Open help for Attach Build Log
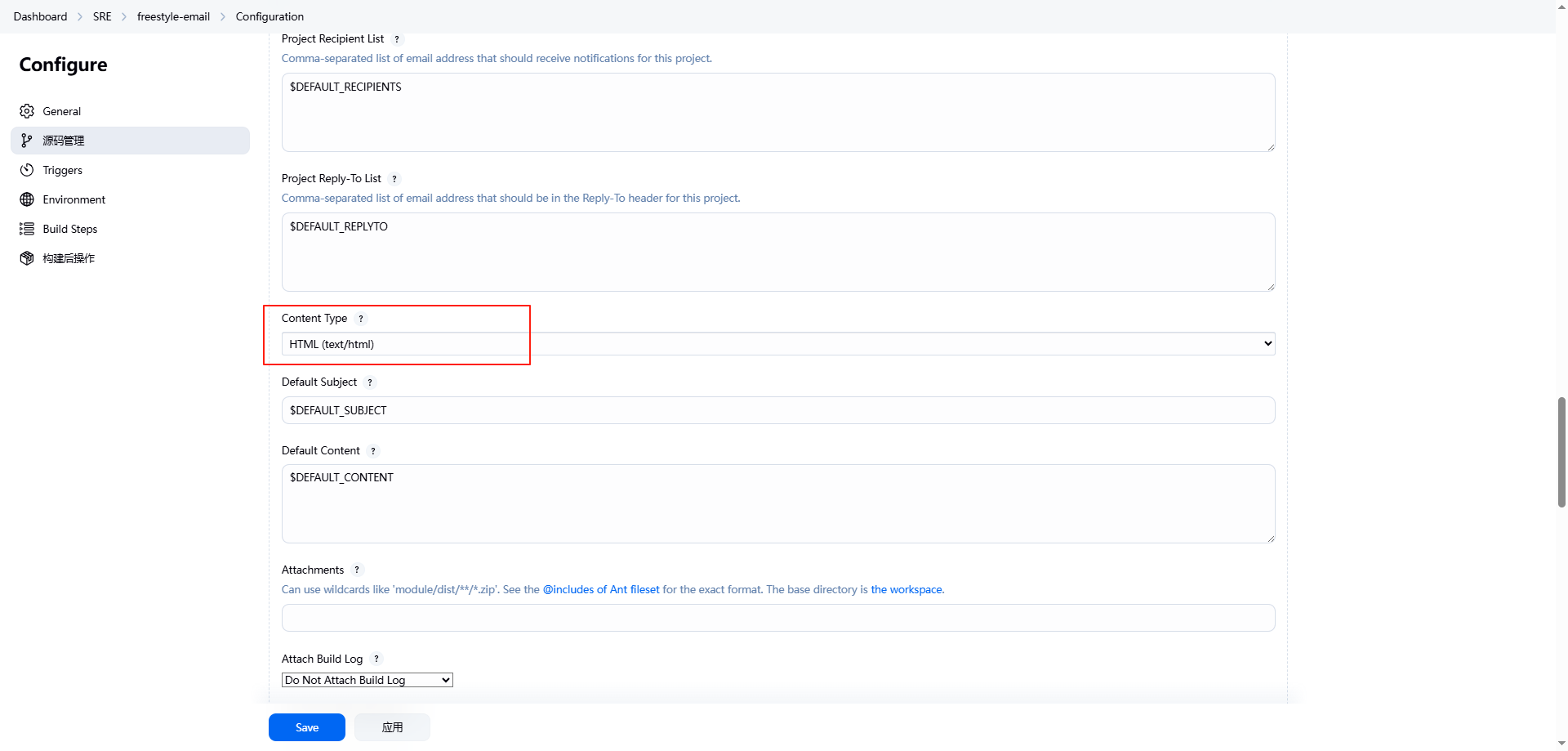The height and width of the screenshot is (751, 1568). coord(376,659)
